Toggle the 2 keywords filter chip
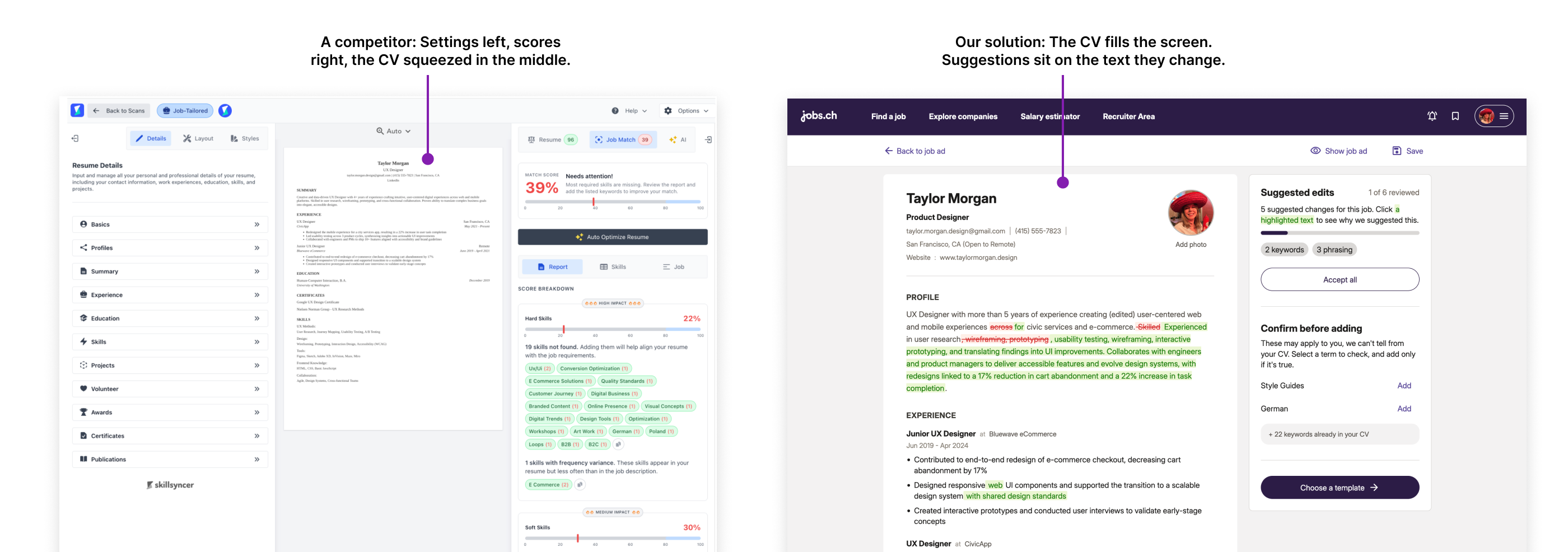This screenshot has height=552, width=1568. point(1284,250)
